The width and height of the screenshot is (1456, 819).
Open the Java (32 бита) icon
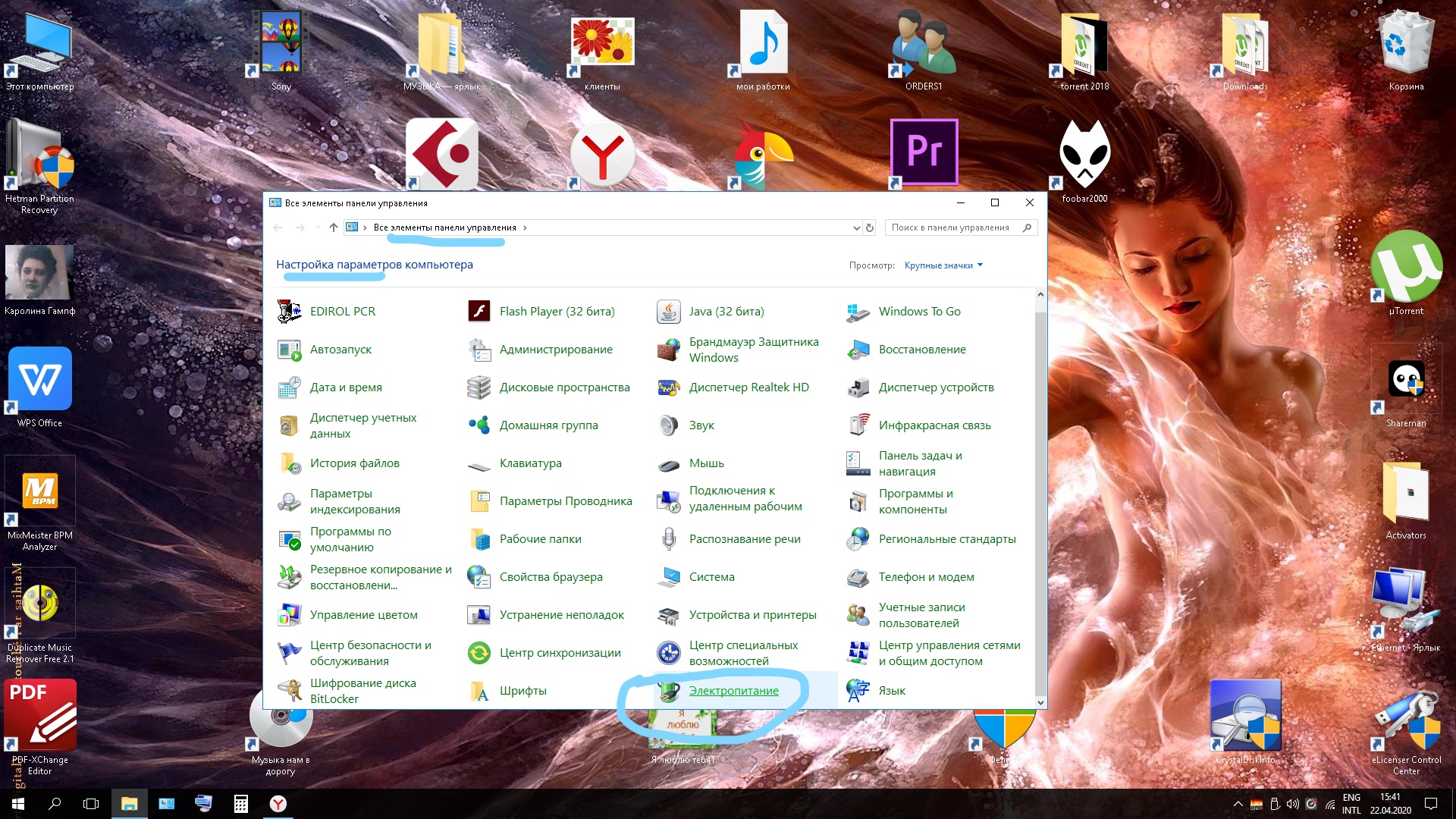click(x=668, y=312)
